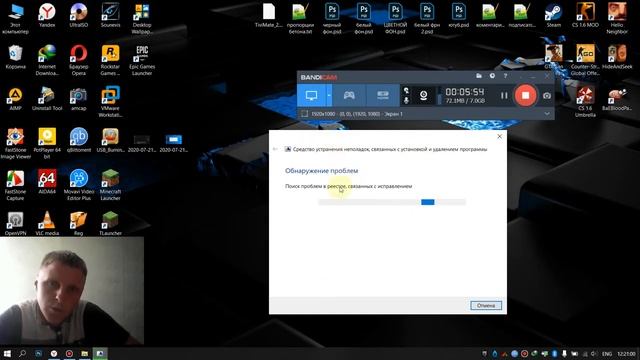Screen dimensions: 640x360
Task: Go back with troubleshooter back arrow
Action: pos(275,149)
